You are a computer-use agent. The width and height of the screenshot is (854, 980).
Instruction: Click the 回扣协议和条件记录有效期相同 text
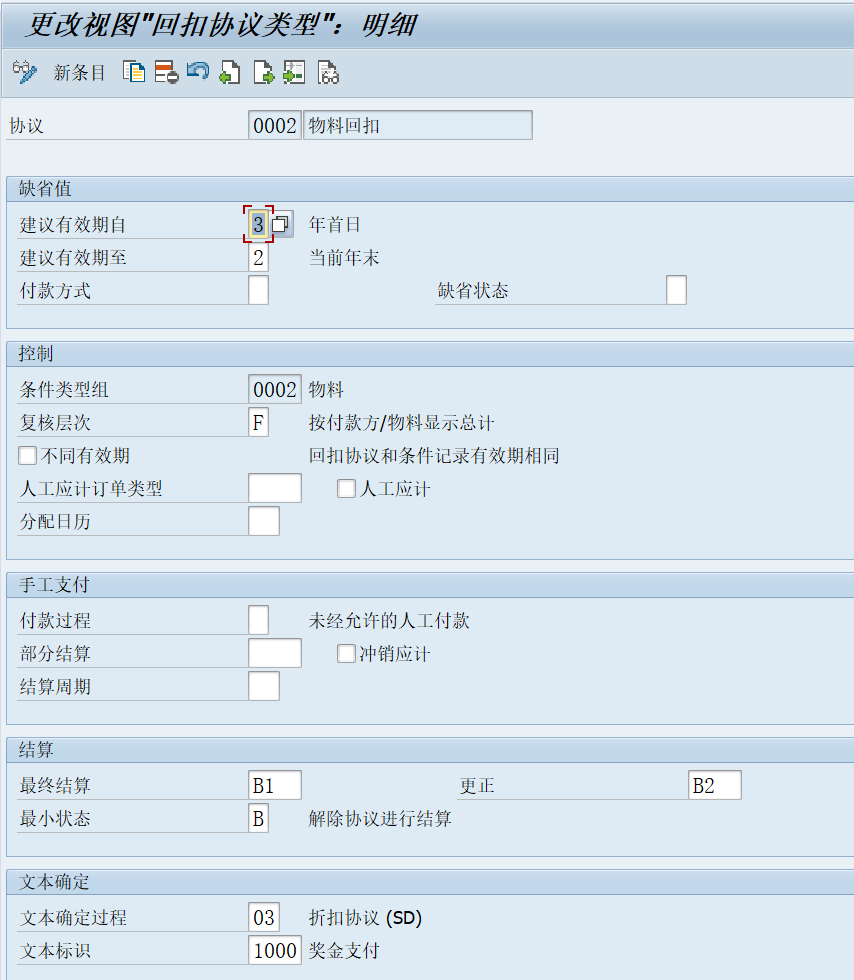(x=434, y=456)
